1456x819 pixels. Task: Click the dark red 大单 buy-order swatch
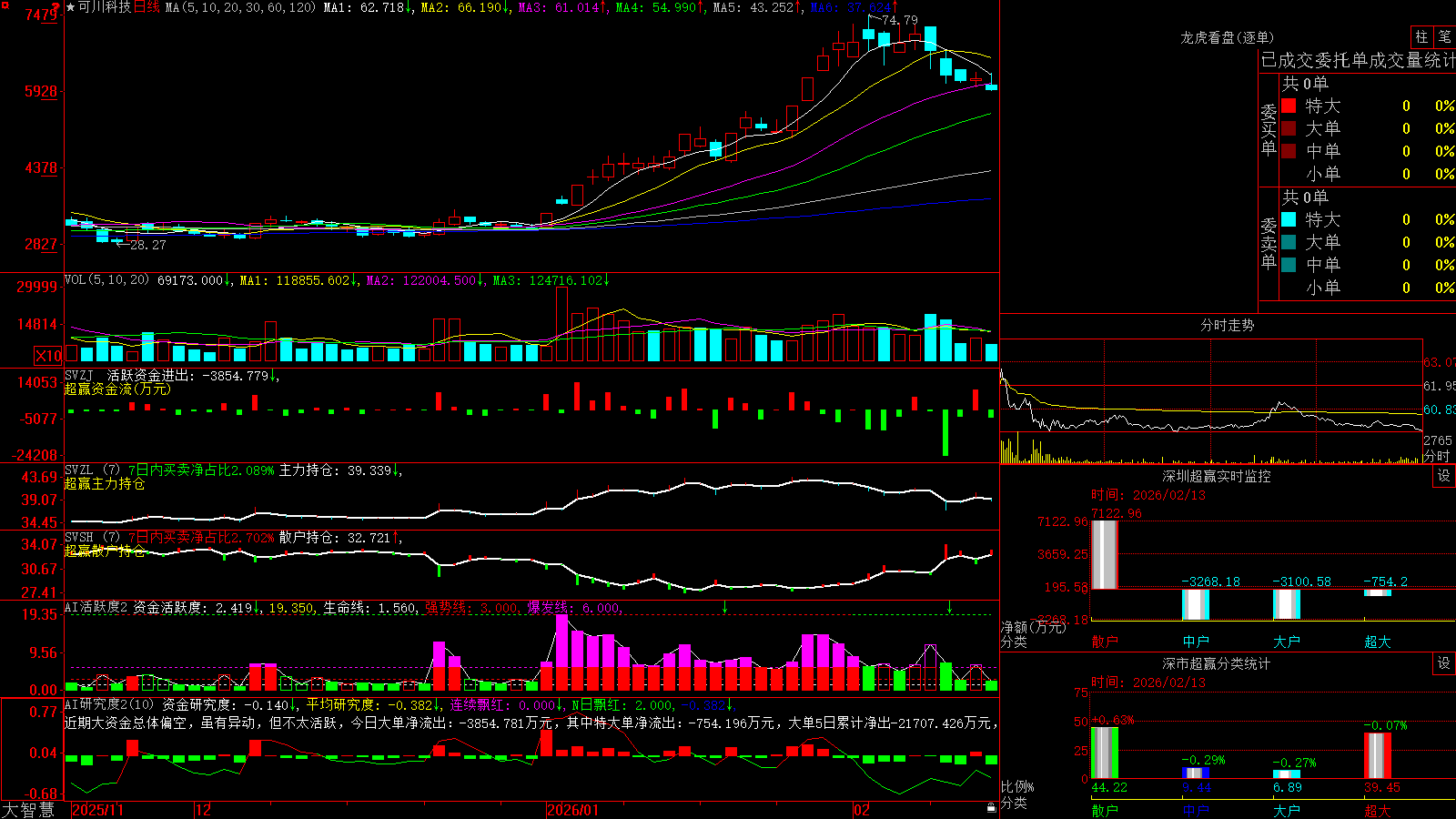1289,128
